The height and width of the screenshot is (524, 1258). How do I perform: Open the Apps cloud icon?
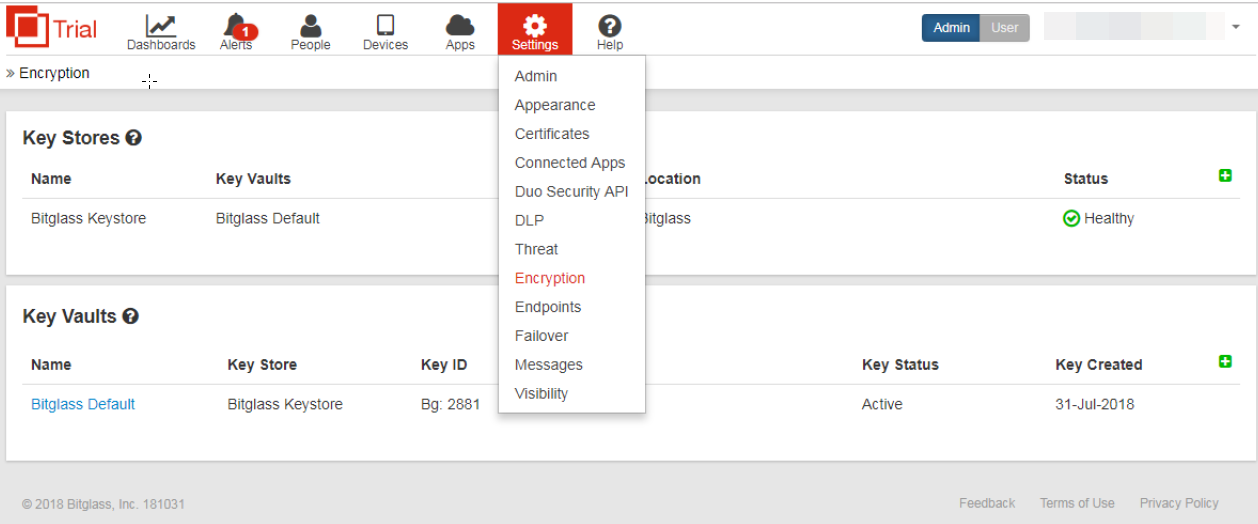(460, 27)
